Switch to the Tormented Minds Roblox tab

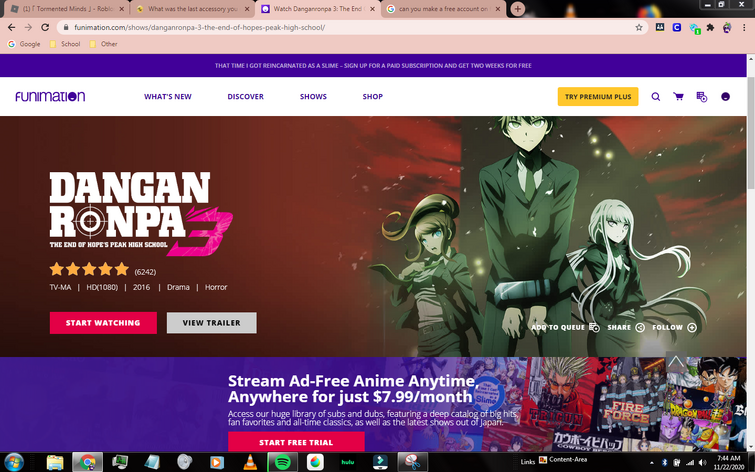point(67,9)
